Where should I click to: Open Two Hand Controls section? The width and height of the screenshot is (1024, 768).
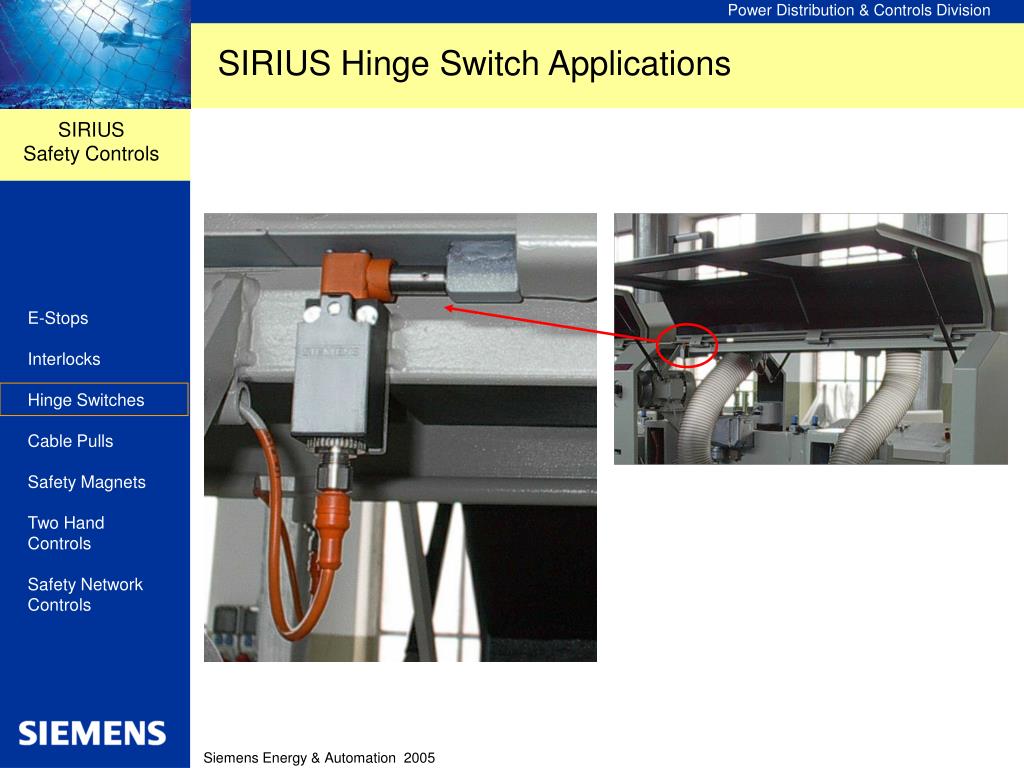[65, 533]
